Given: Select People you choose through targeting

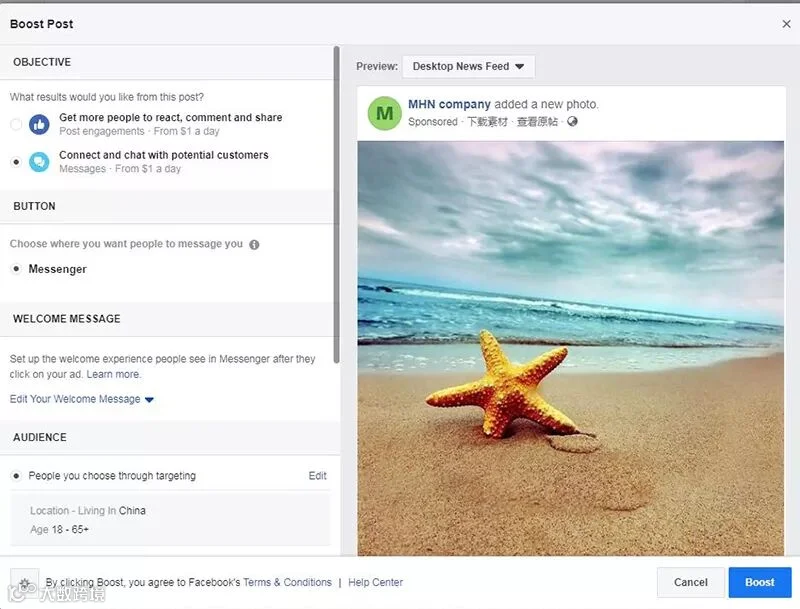Looking at the screenshot, I should pos(16,476).
